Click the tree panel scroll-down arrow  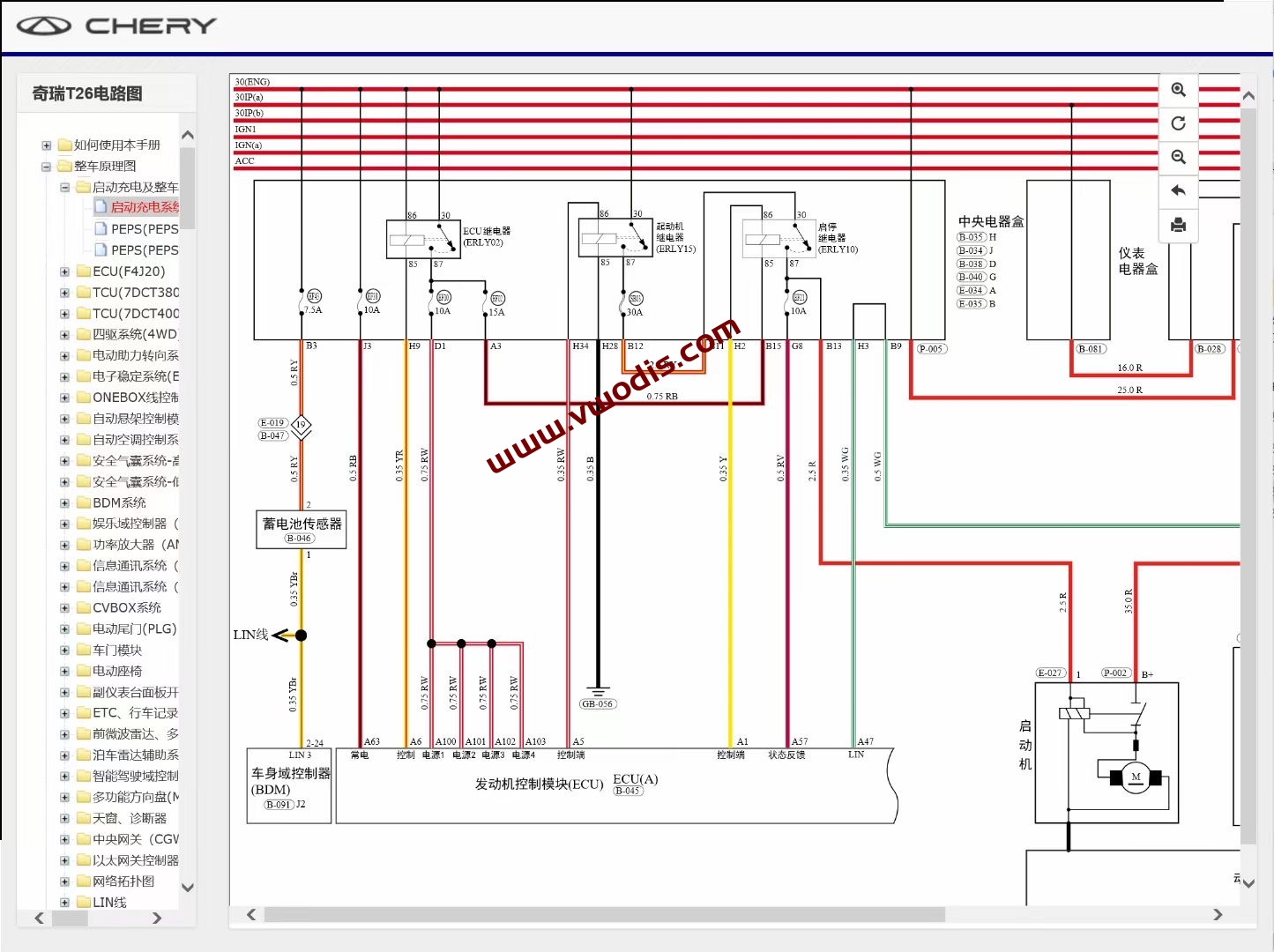187,888
